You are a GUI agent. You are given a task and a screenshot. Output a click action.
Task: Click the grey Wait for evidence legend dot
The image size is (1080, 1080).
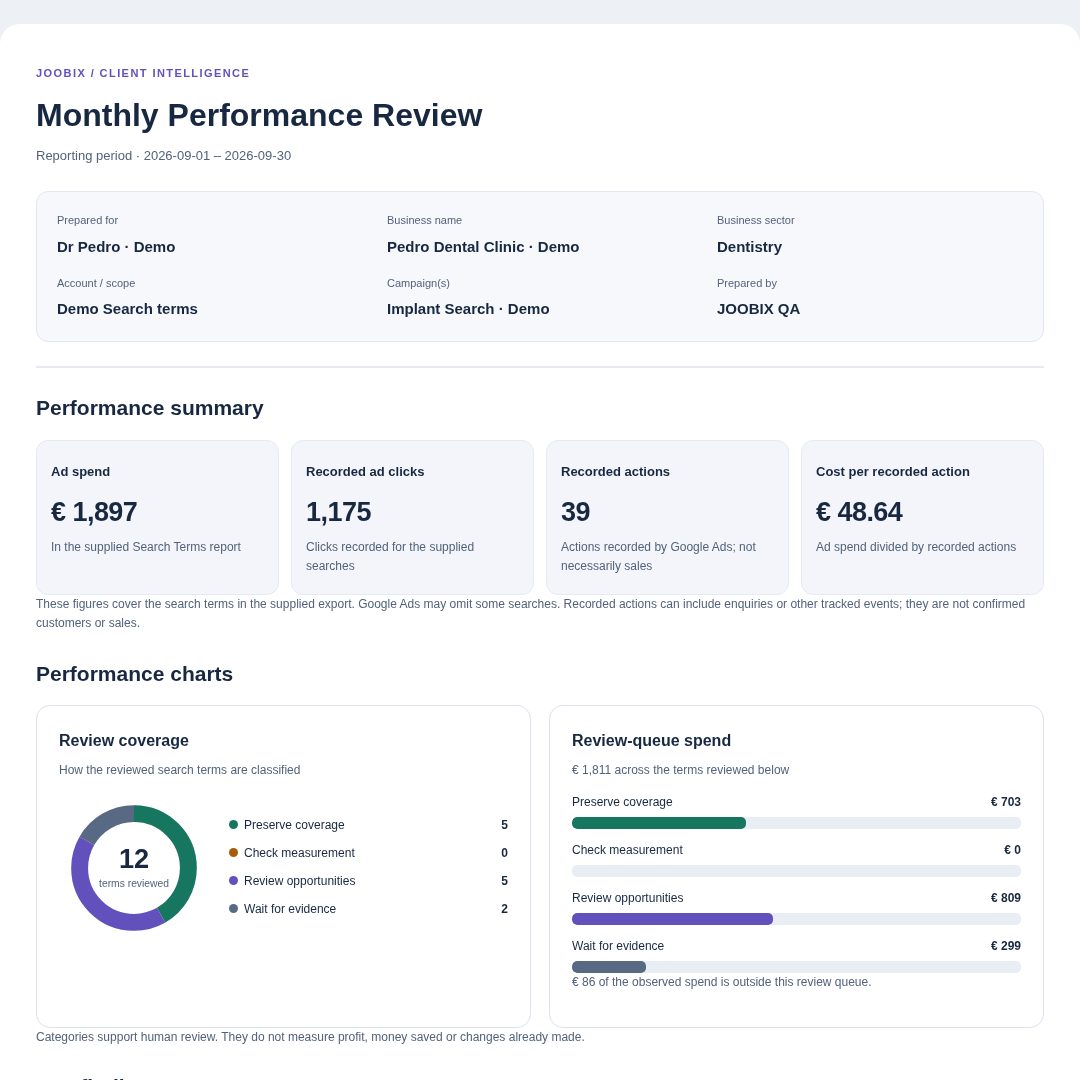233,909
